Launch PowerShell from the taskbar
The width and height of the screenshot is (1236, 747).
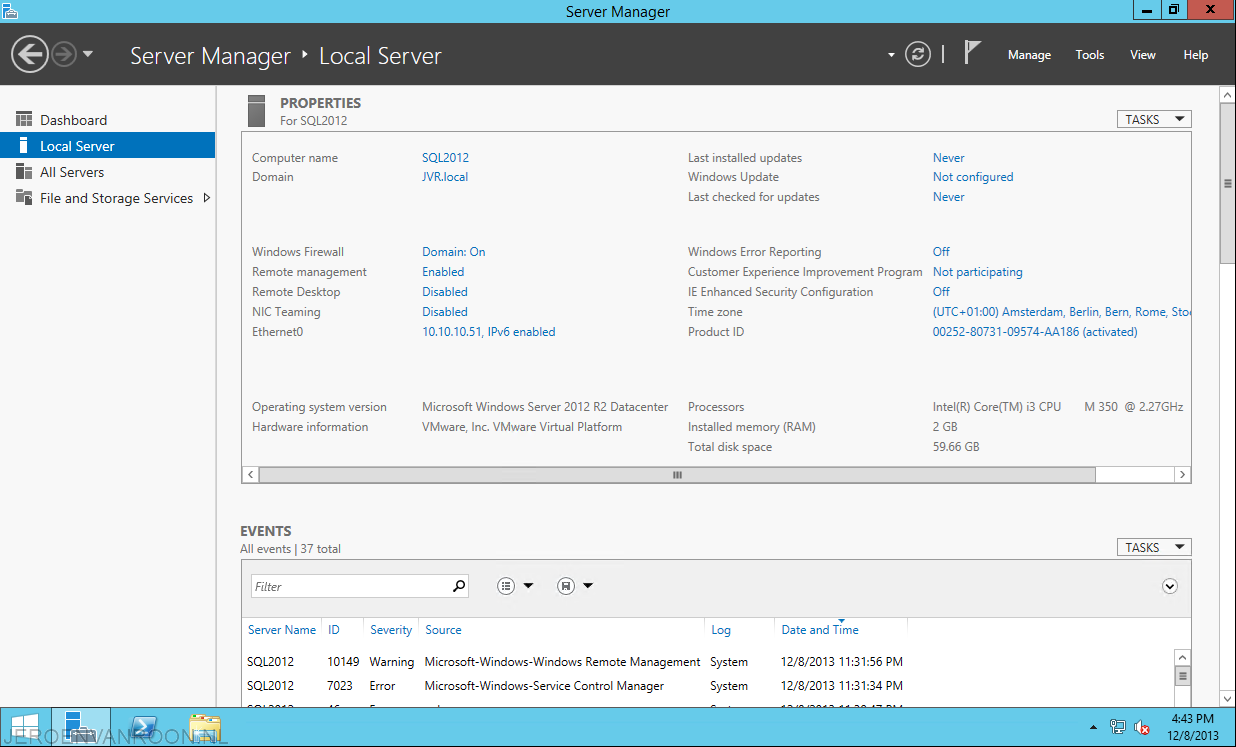143,727
